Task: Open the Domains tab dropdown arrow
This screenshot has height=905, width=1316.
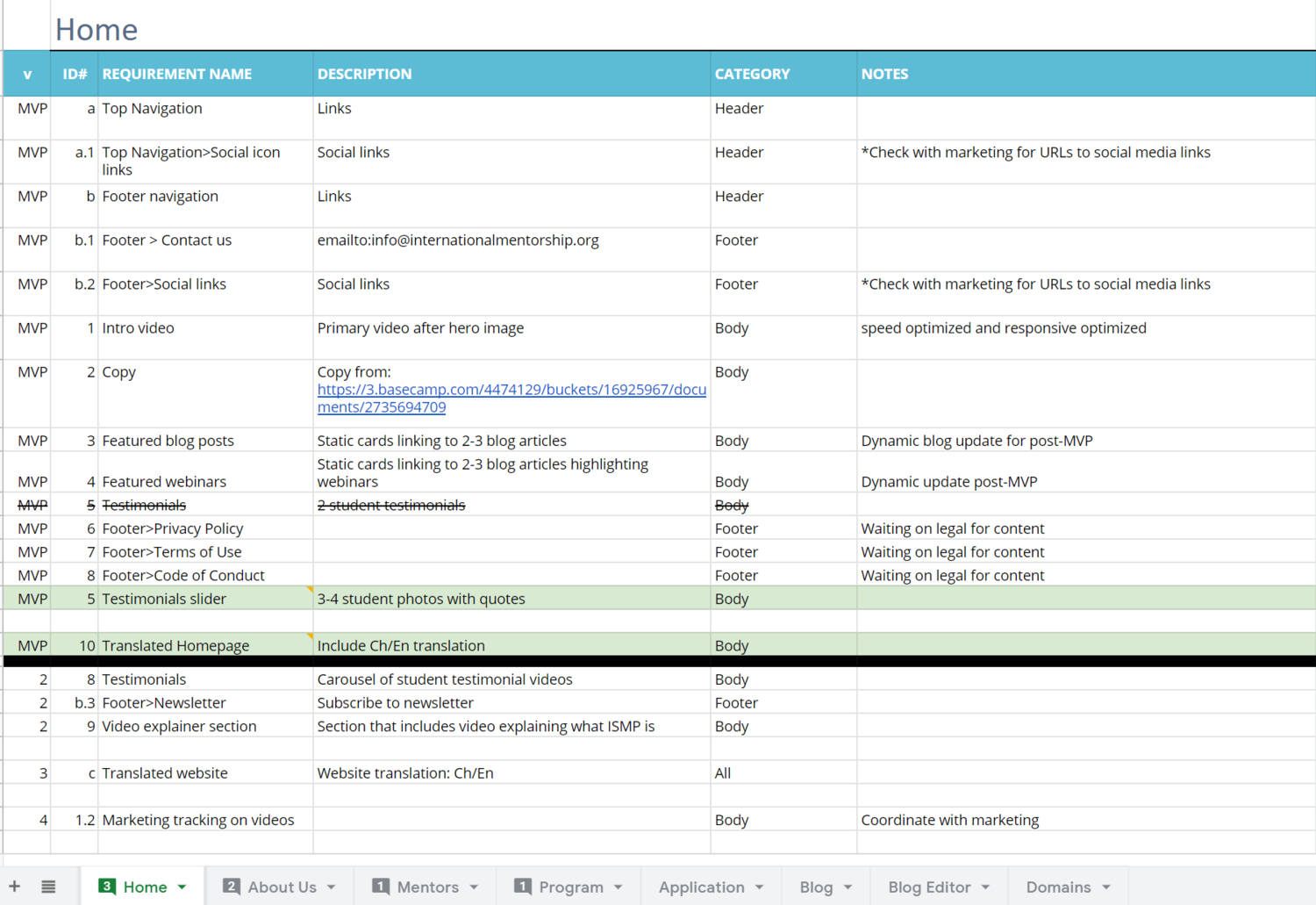Action: [1106, 887]
